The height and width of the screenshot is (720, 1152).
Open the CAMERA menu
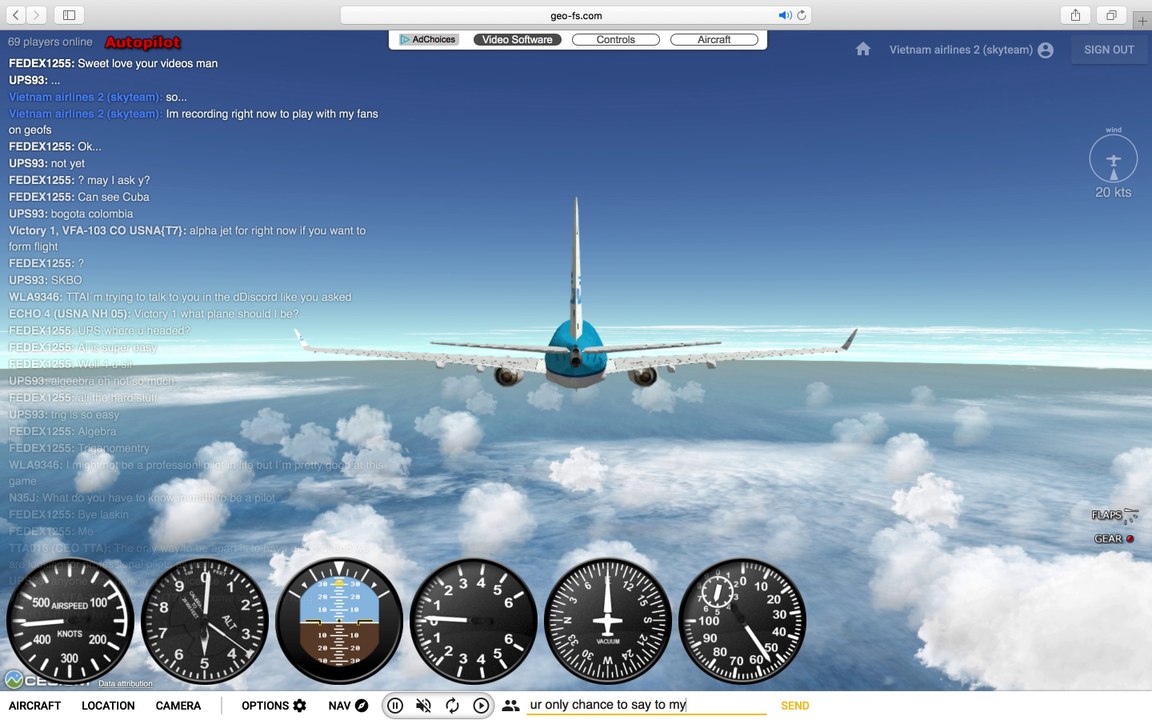point(178,705)
